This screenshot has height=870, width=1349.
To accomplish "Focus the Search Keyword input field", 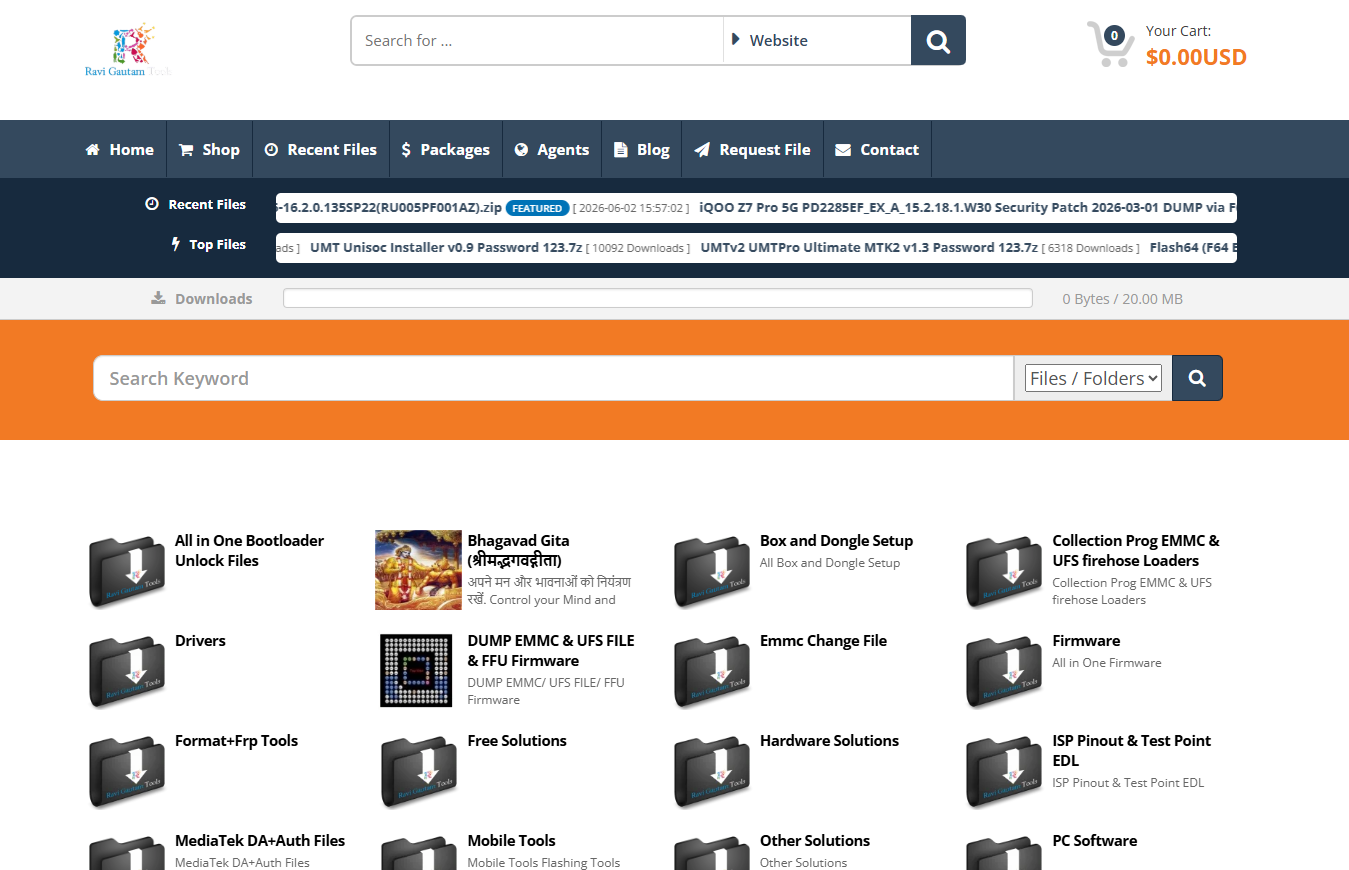I will coord(553,378).
